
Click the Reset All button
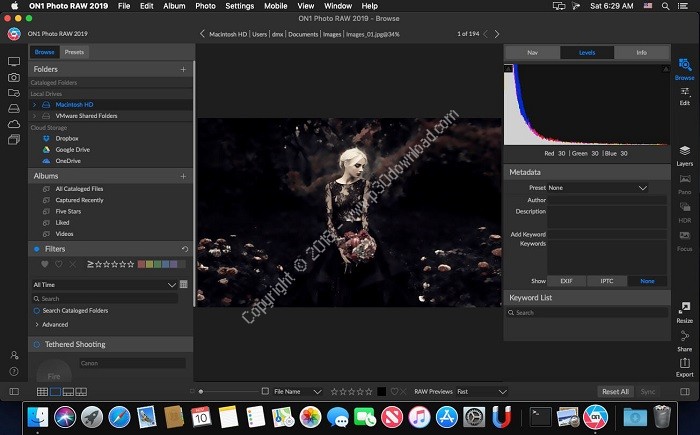(x=615, y=392)
